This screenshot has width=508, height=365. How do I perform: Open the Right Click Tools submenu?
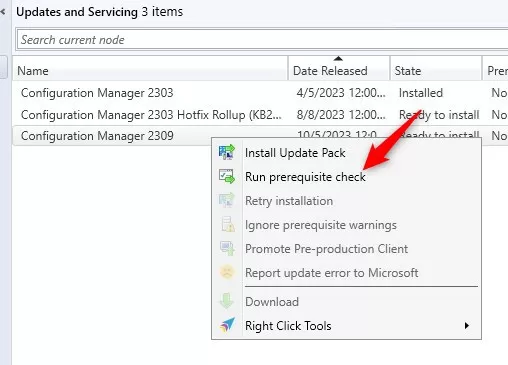click(346, 326)
